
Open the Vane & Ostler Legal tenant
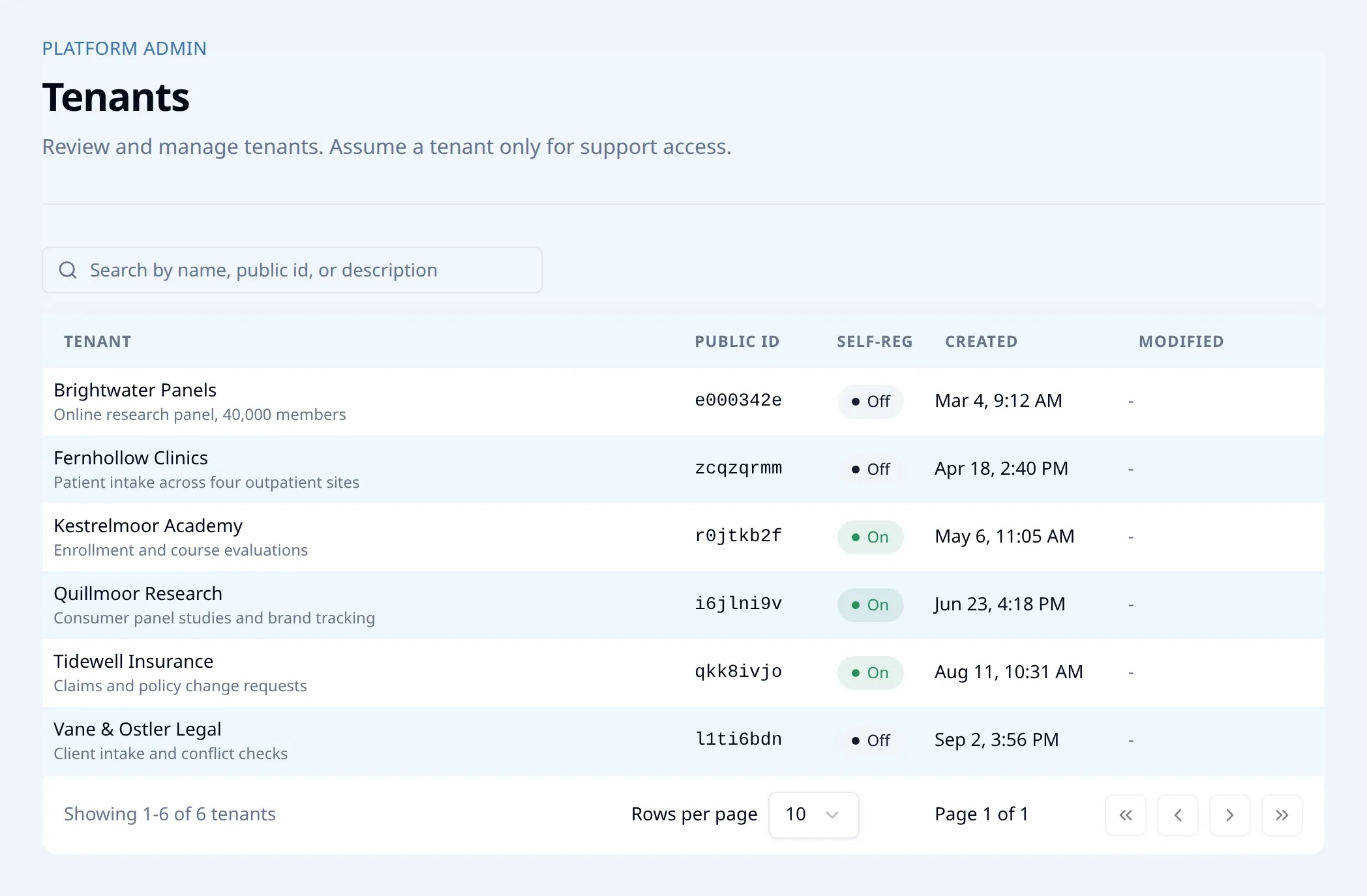(x=138, y=729)
